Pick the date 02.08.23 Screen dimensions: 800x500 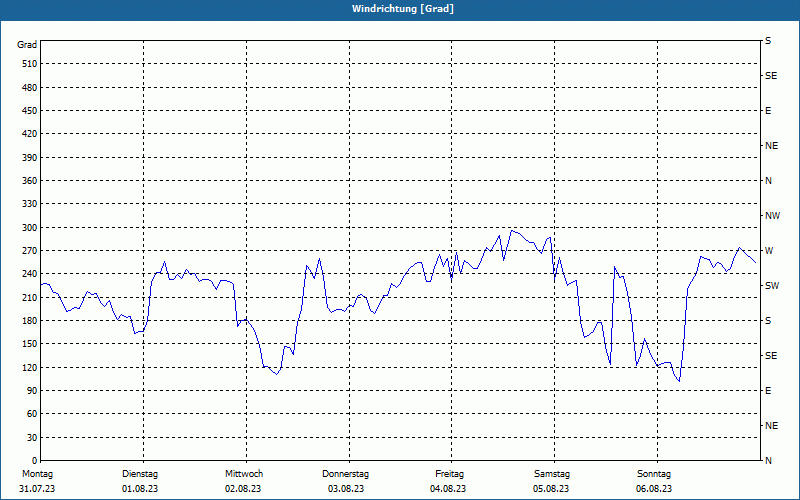point(243,489)
